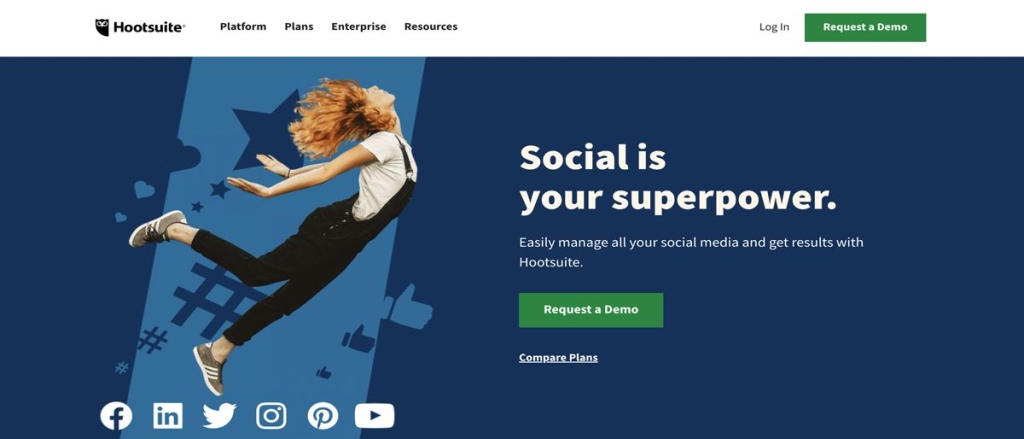
Task: Click Request a Demo below hero text
Action: 591,310
